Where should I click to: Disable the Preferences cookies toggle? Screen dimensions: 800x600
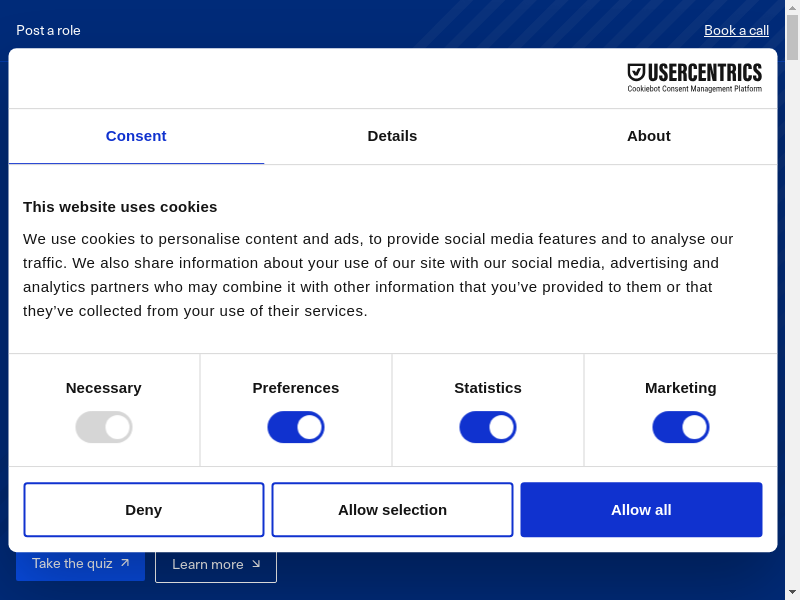coord(296,427)
